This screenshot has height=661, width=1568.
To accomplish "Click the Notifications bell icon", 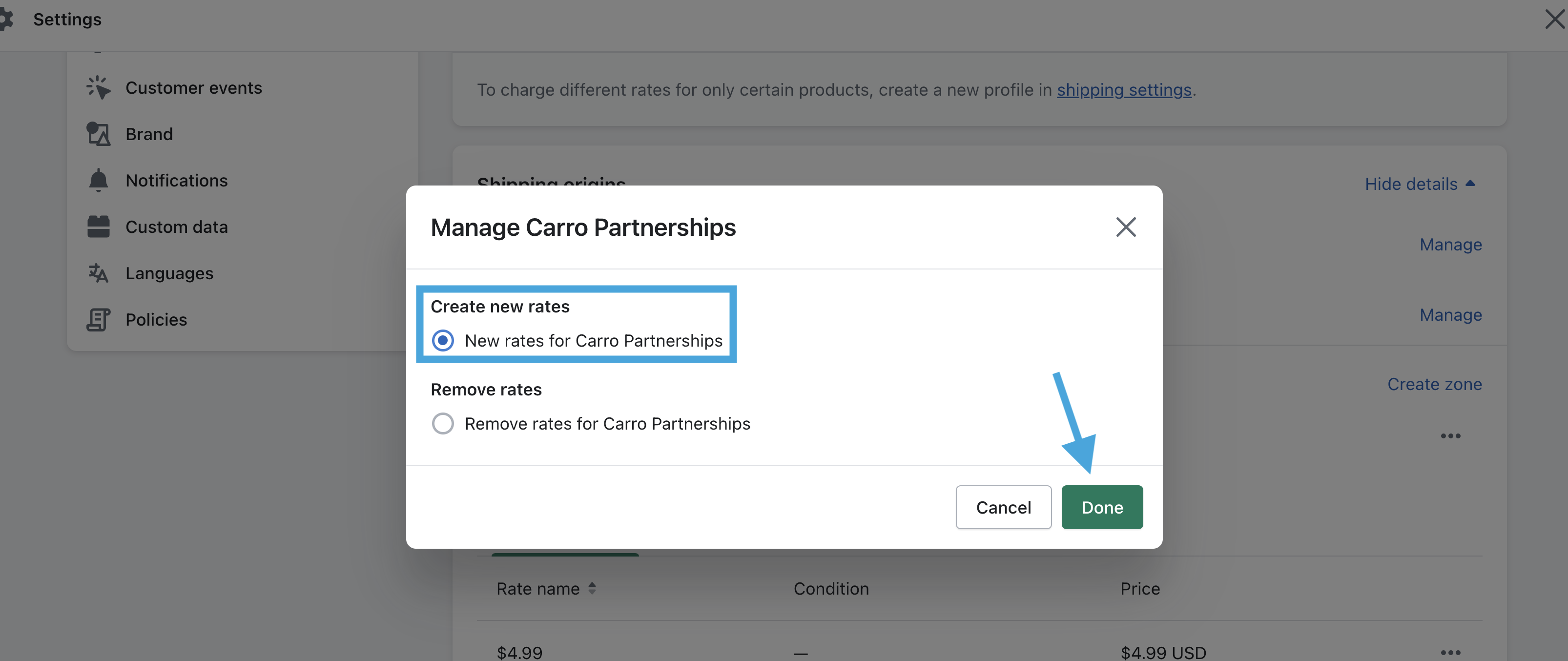I will (x=98, y=181).
